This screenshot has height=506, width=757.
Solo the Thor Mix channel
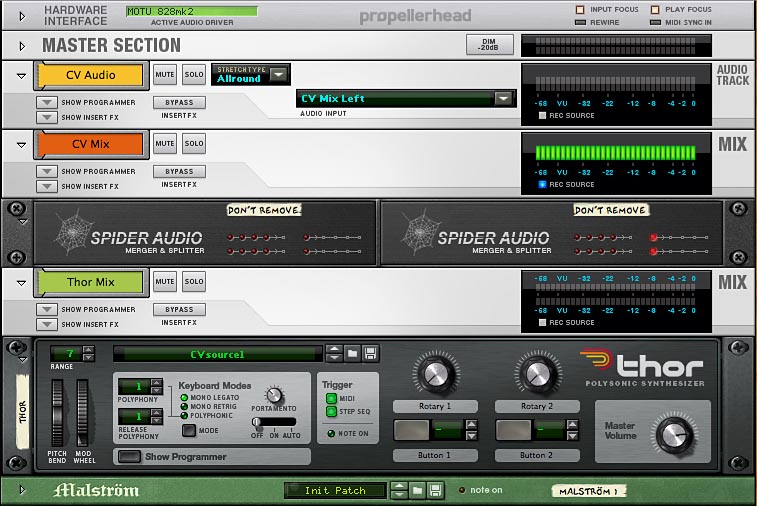click(x=194, y=281)
